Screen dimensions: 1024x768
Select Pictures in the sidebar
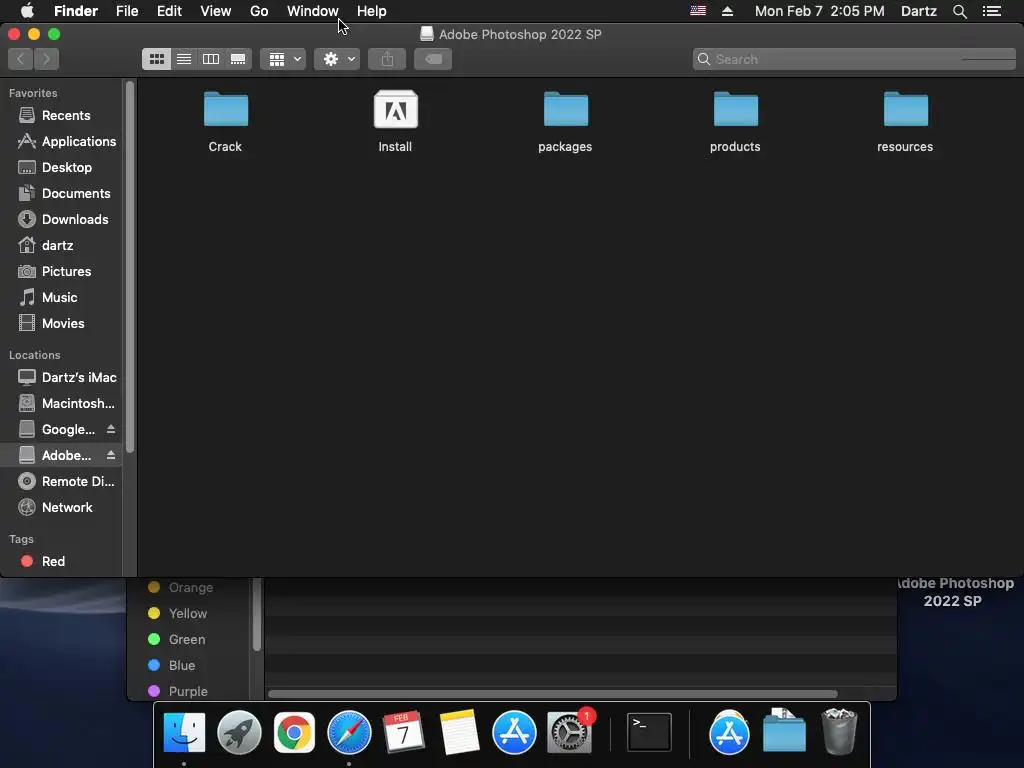pyautogui.click(x=61, y=272)
